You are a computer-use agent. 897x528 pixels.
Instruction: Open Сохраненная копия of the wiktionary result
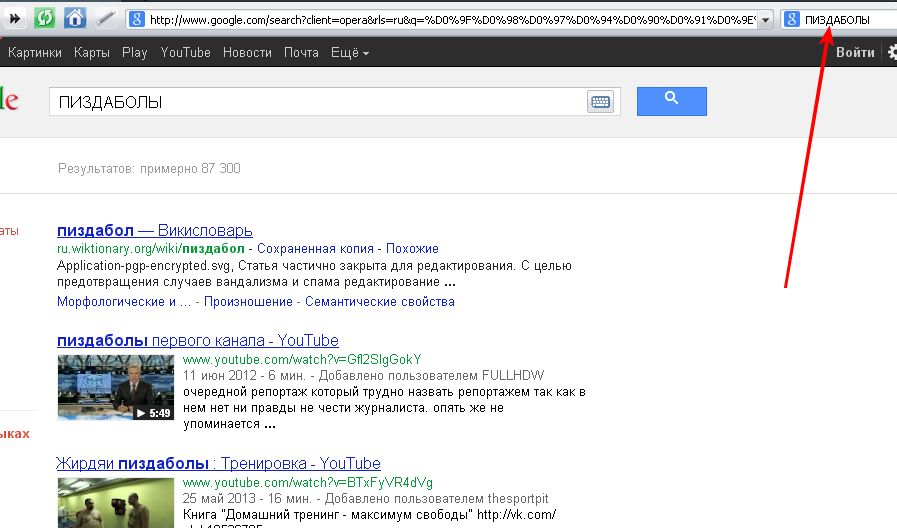[315, 249]
